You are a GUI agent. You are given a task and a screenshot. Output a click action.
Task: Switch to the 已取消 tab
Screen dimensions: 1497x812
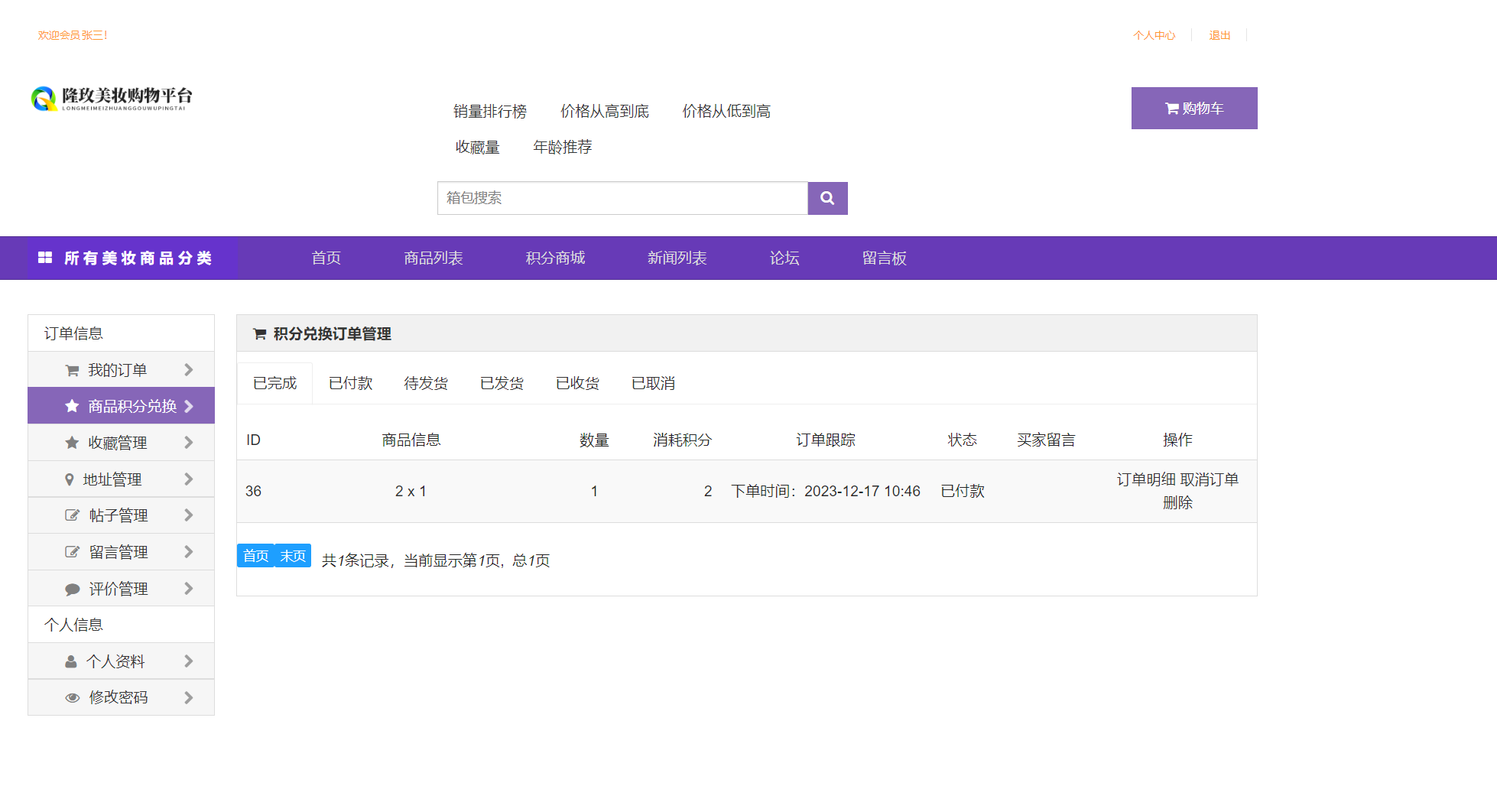tap(654, 383)
